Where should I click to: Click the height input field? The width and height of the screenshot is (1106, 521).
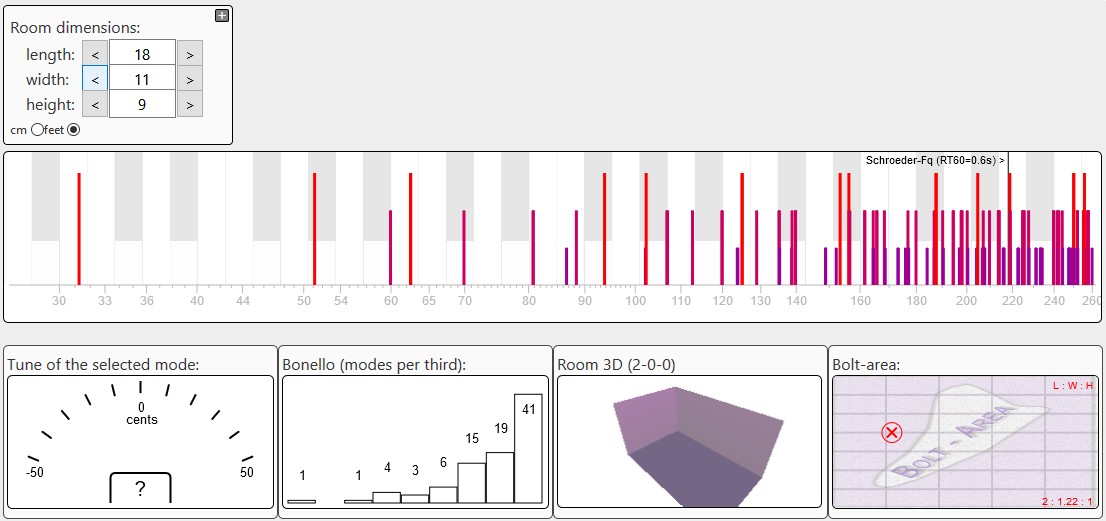142,104
